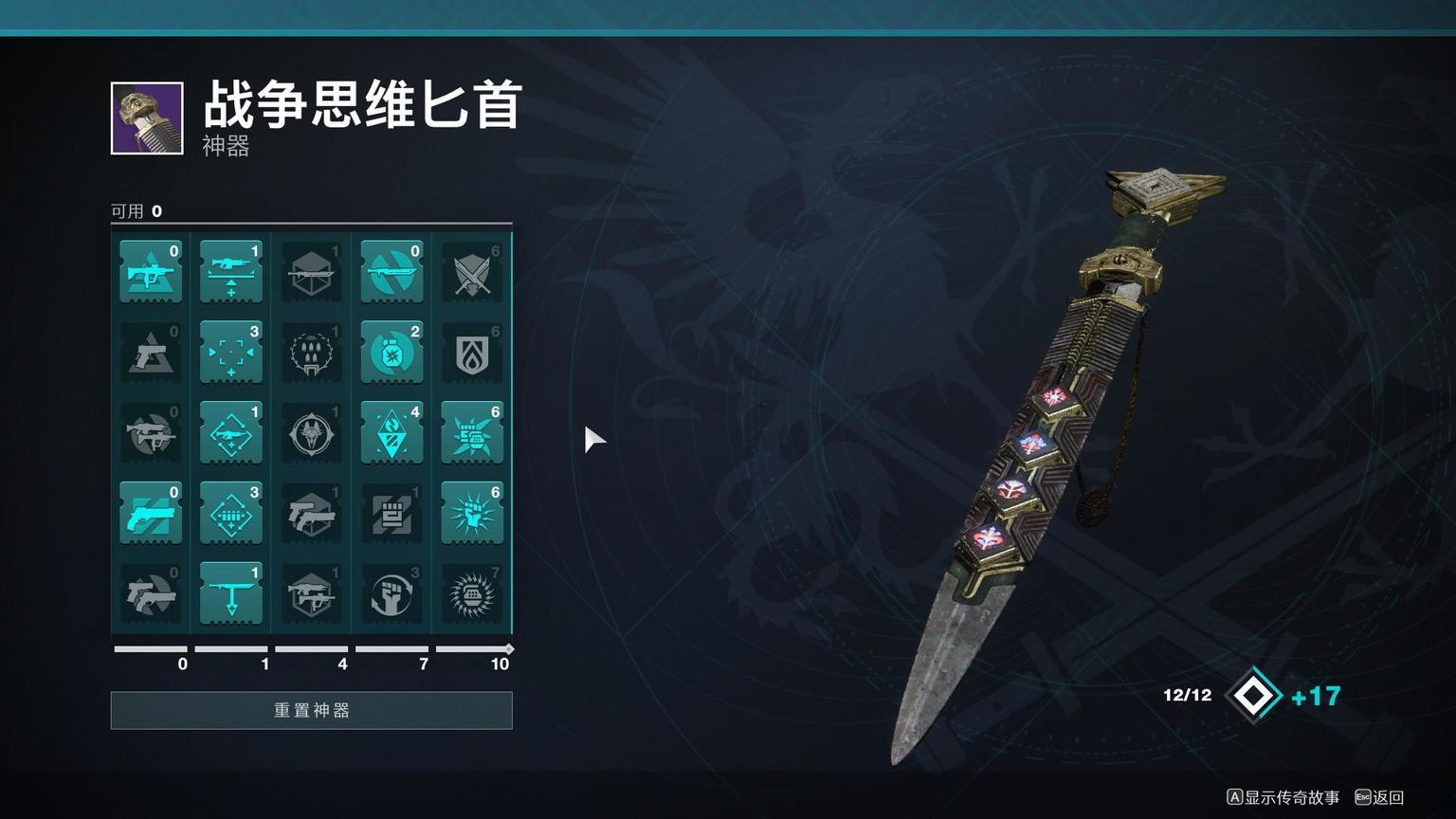Image resolution: width=1456 pixels, height=819 pixels.
Task: Click the progress bar segment labeled 10
Action: (475, 649)
